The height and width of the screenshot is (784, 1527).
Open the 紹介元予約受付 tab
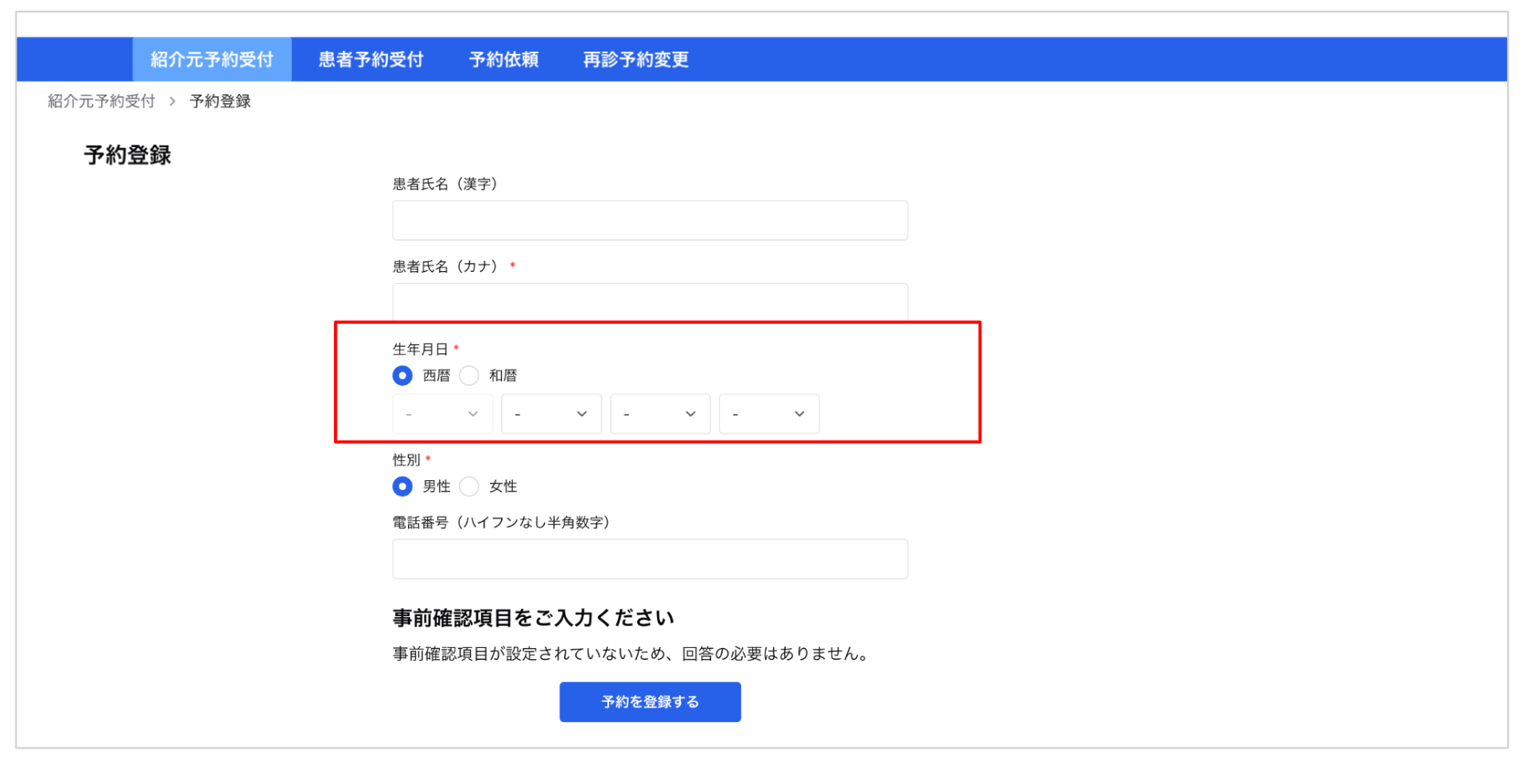coord(212,60)
